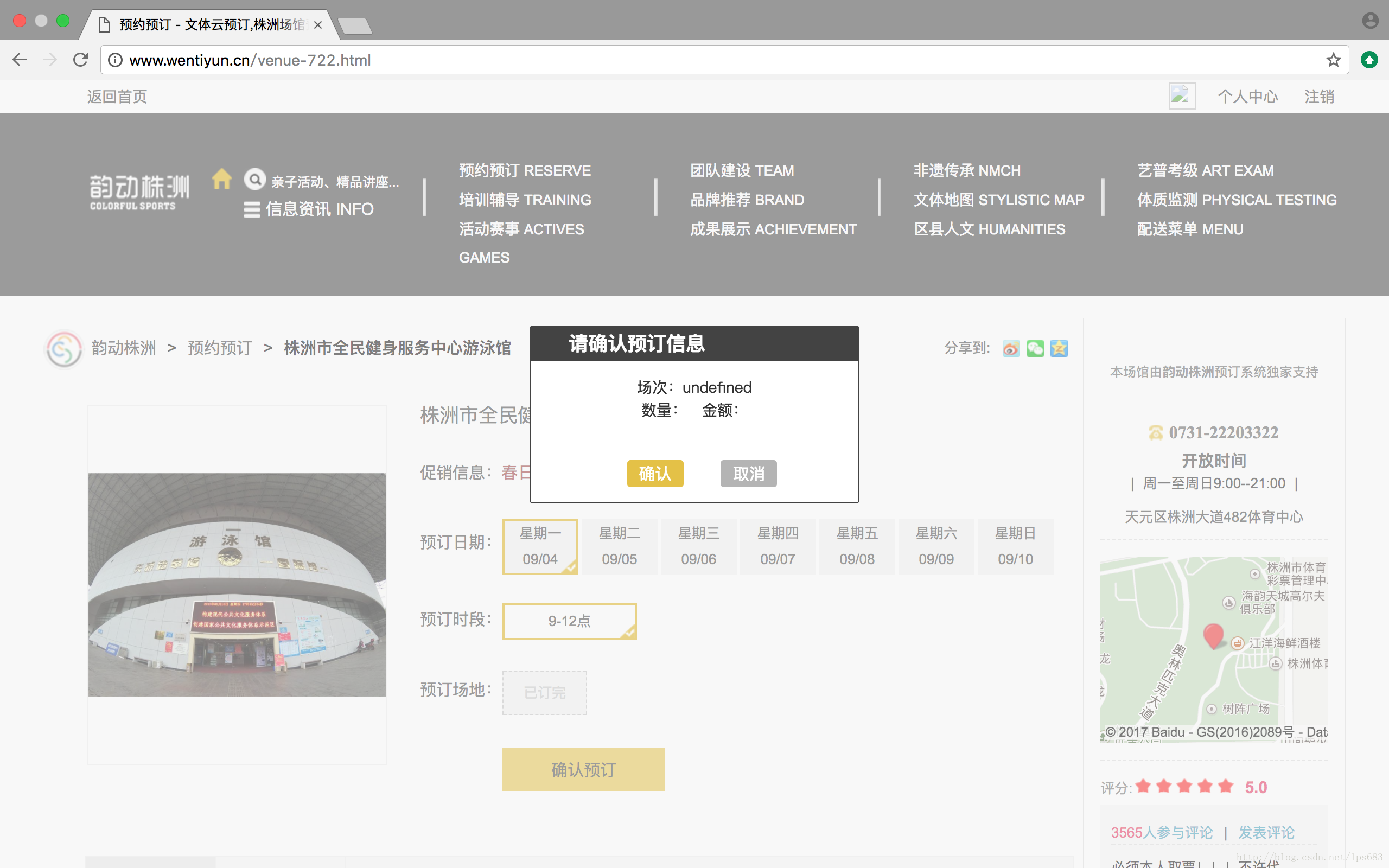Open 信息资讯 INFO menu
1389x868 pixels.
pos(309,209)
